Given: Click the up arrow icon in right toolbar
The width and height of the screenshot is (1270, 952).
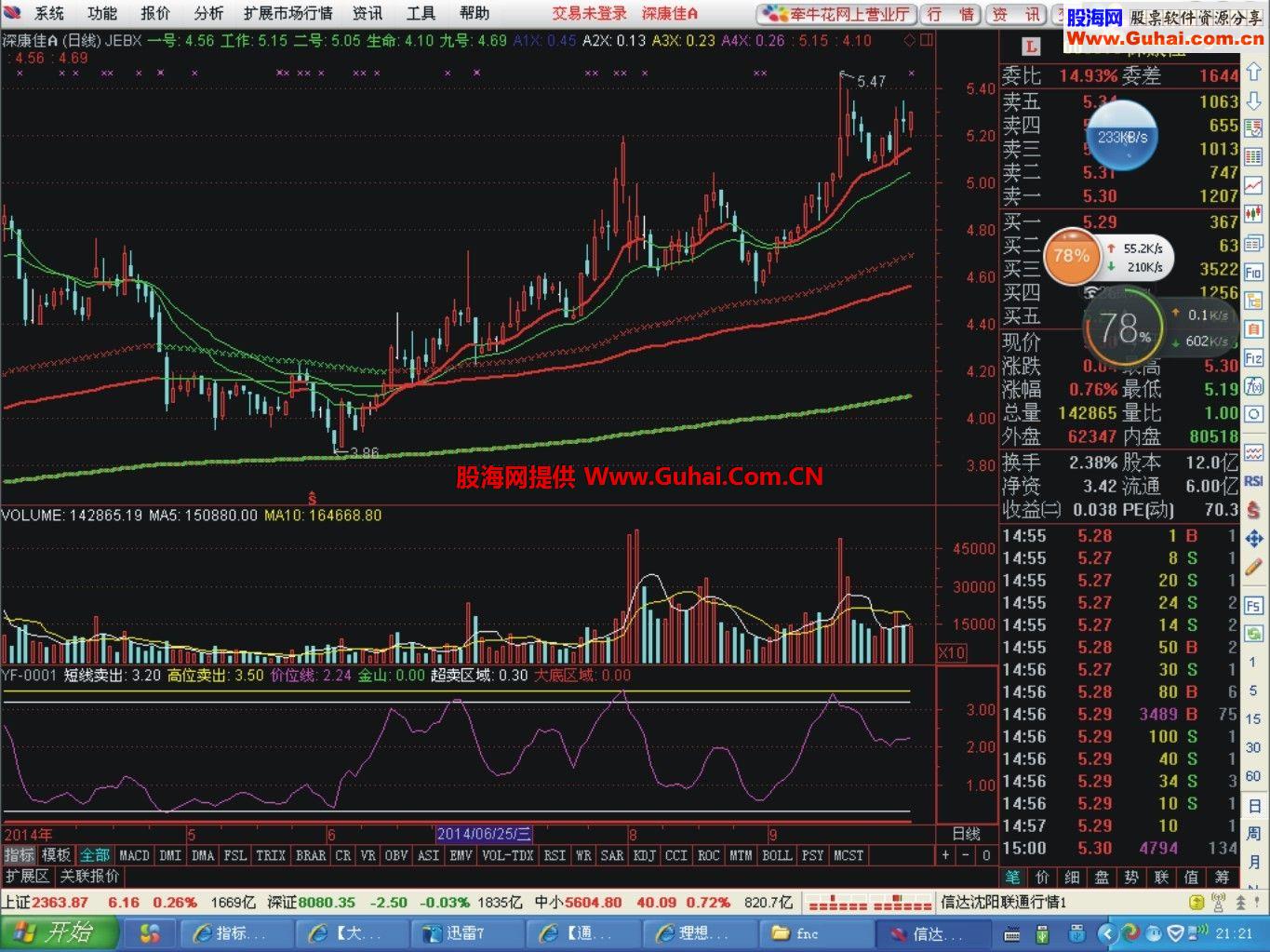Looking at the screenshot, I should (x=1254, y=71).
